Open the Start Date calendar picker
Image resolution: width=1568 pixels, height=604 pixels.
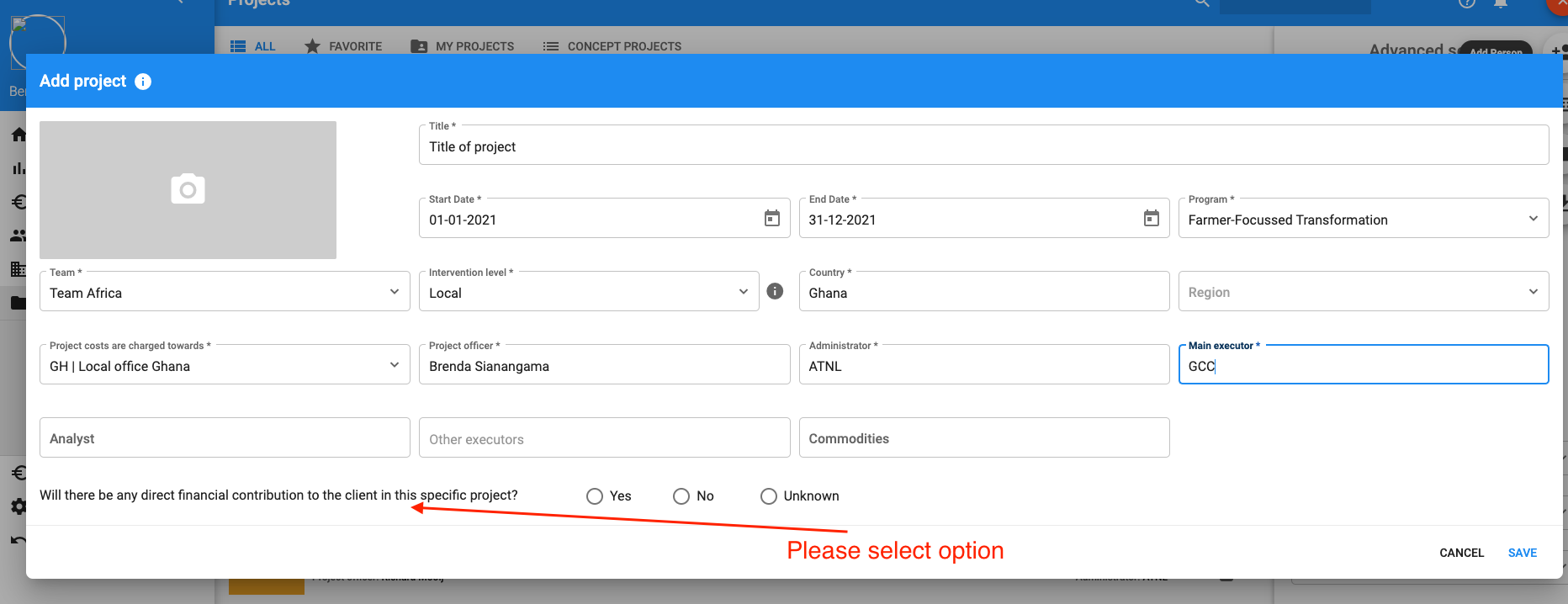pos(771,219)
